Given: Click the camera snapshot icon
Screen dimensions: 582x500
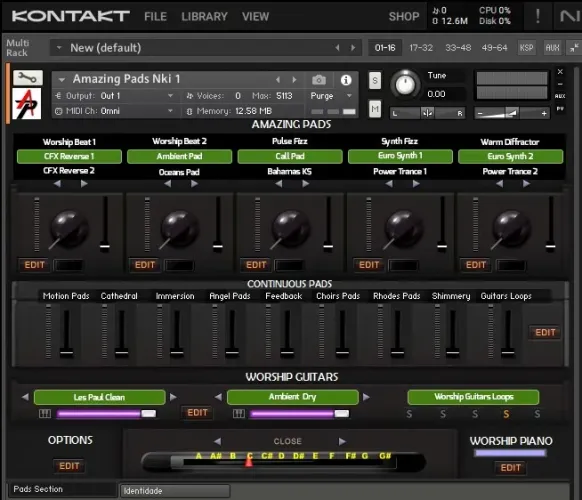Looking at the screenshot, I should click(319, 80).
